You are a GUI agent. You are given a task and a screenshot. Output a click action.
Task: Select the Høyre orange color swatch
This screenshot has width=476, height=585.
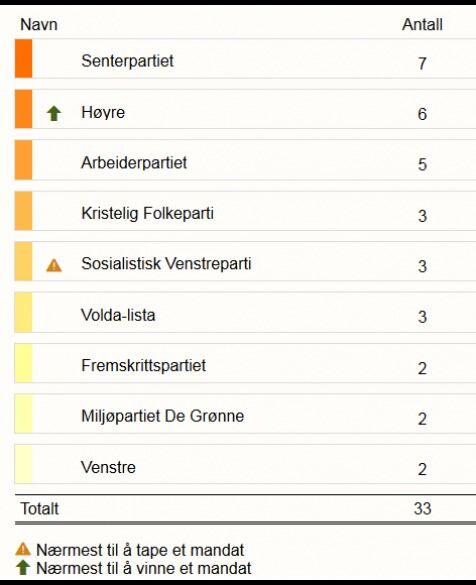click(x=24, y=109)
